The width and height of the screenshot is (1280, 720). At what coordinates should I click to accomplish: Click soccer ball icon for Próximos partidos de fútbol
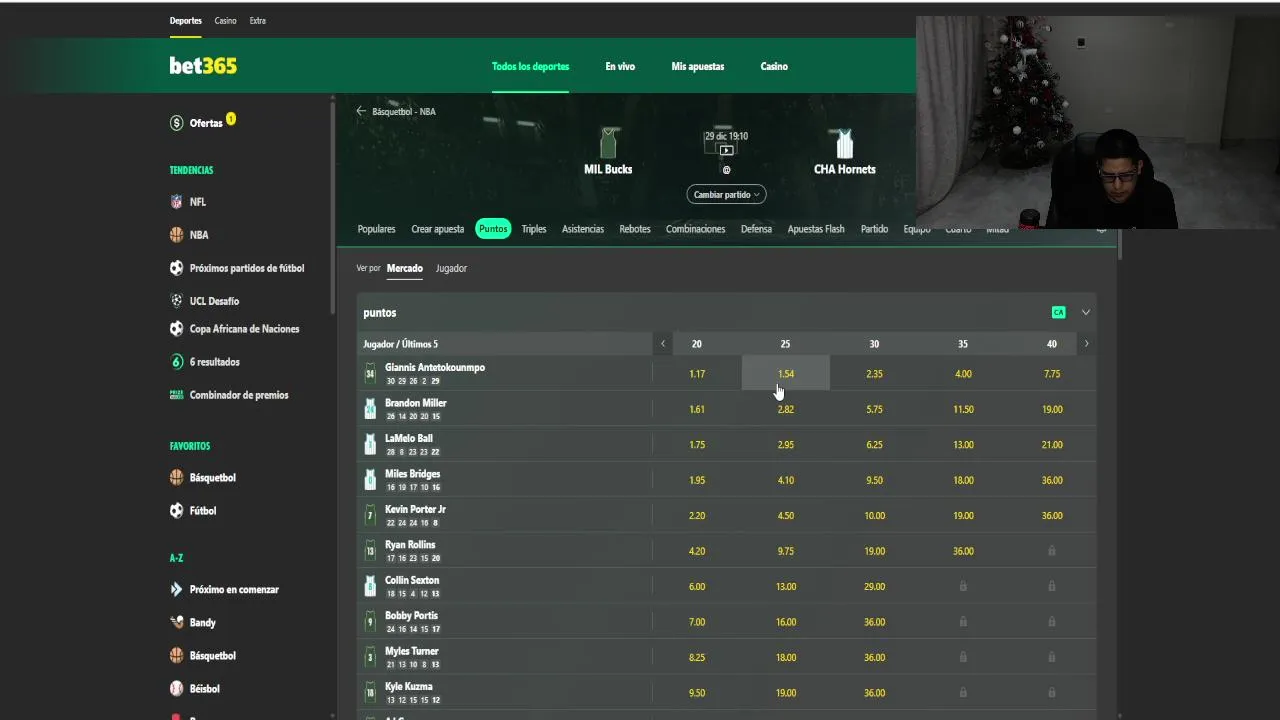(177, 268)
